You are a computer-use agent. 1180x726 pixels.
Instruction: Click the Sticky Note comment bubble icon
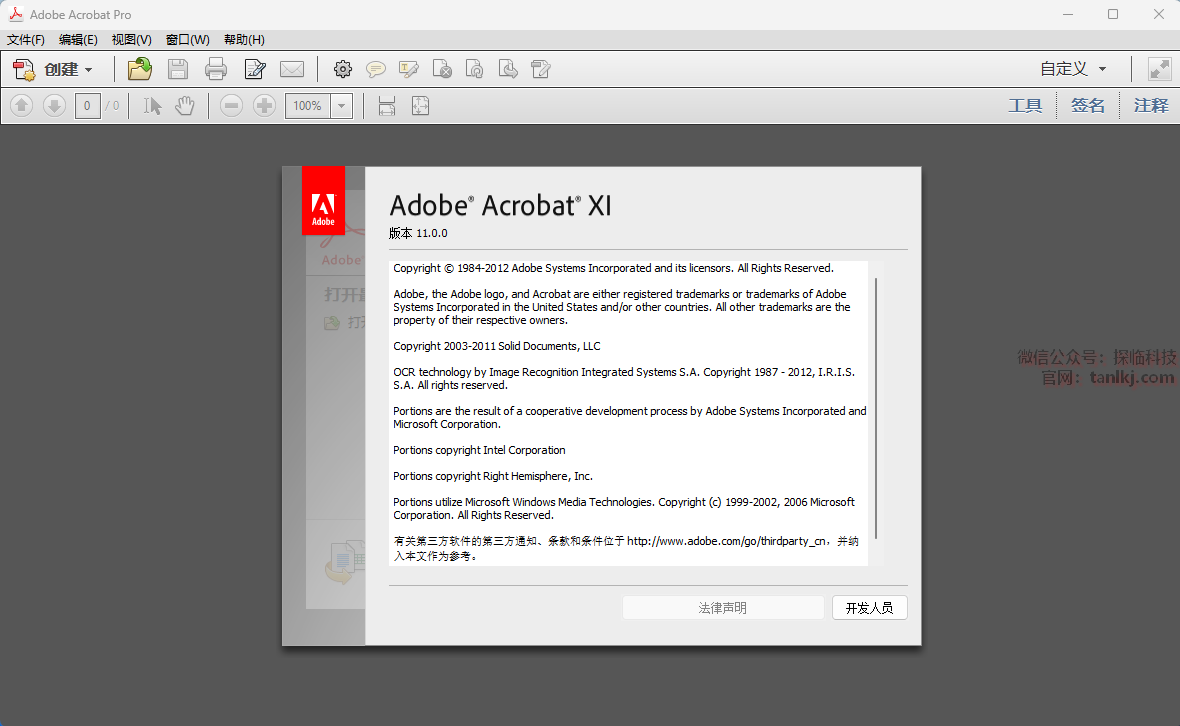pos(376,69)
